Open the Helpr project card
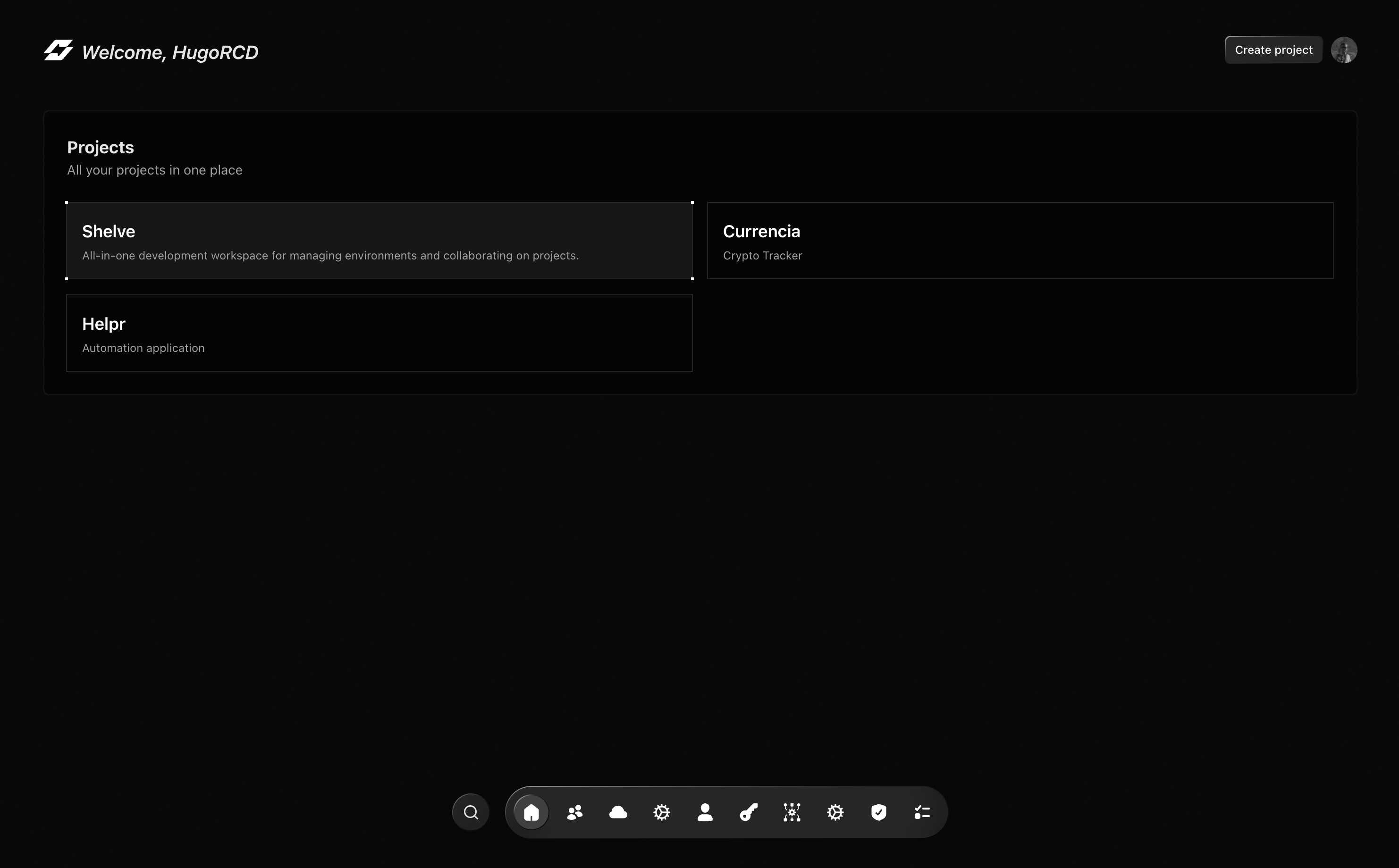This screenshot has height=868, width=1399. point(379,333)
